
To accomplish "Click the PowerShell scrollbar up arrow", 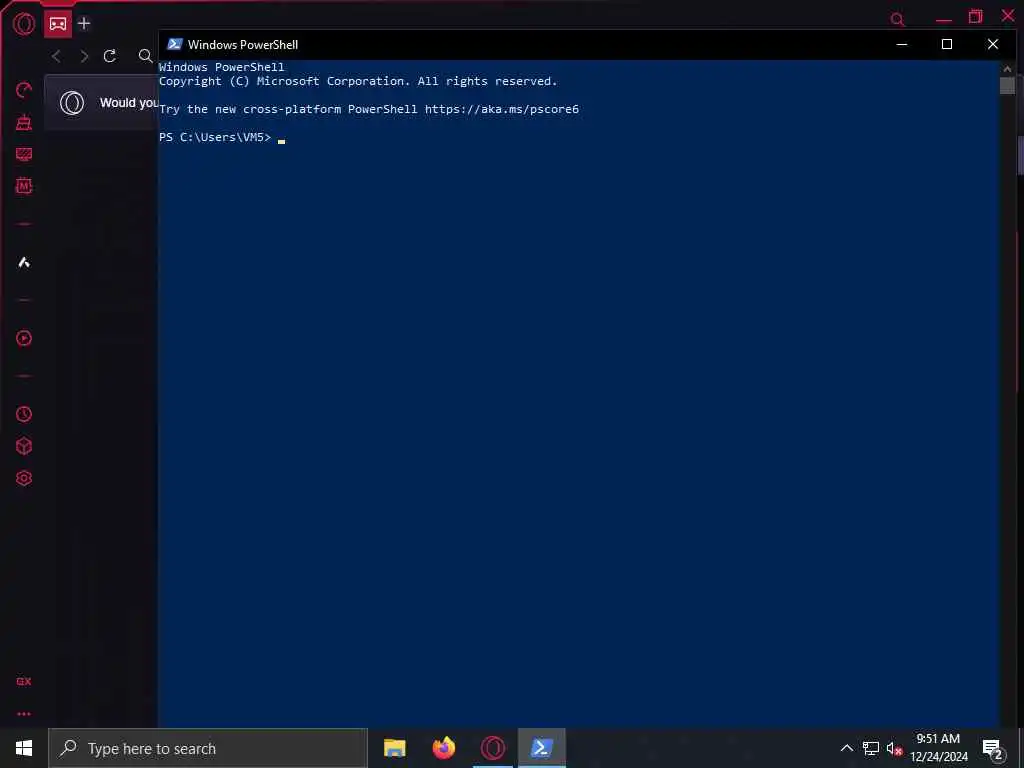I will 1007,69.
